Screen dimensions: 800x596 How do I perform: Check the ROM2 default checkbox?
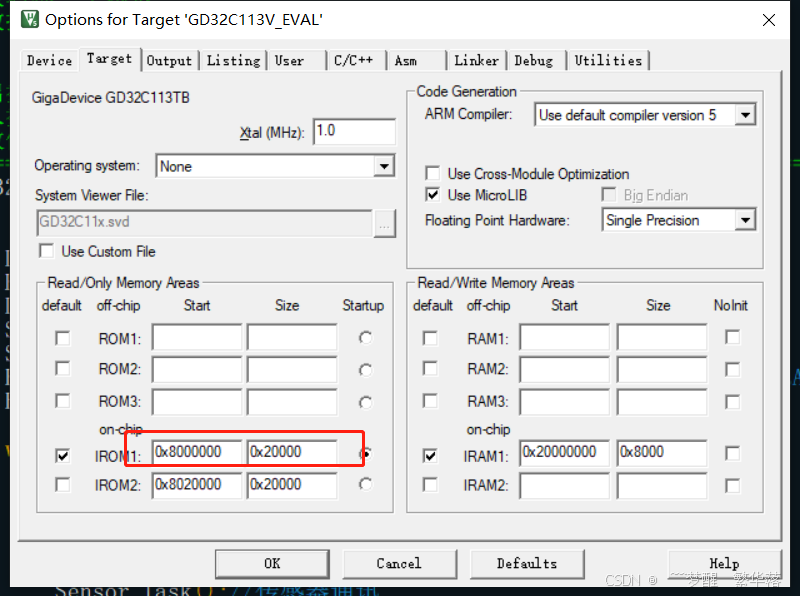[63, 368]
